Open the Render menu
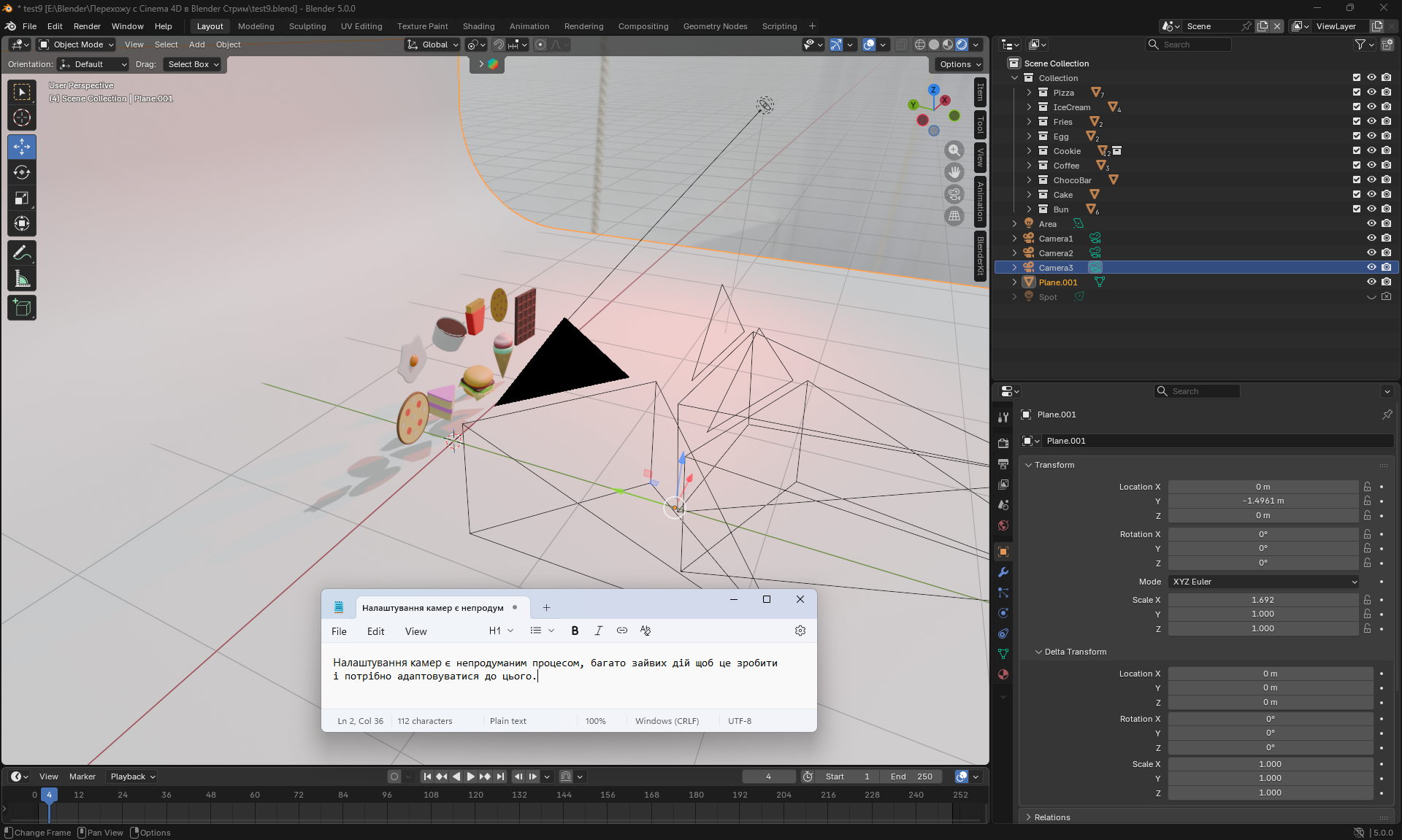The width and height of the screenshot is (1402, 840). [x=87, y=26]
